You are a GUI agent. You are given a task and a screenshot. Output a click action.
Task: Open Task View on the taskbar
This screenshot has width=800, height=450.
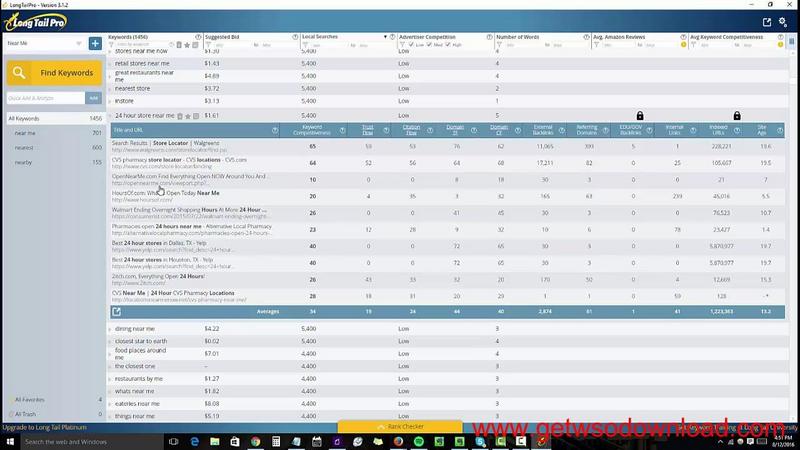(x=173, y=442)
